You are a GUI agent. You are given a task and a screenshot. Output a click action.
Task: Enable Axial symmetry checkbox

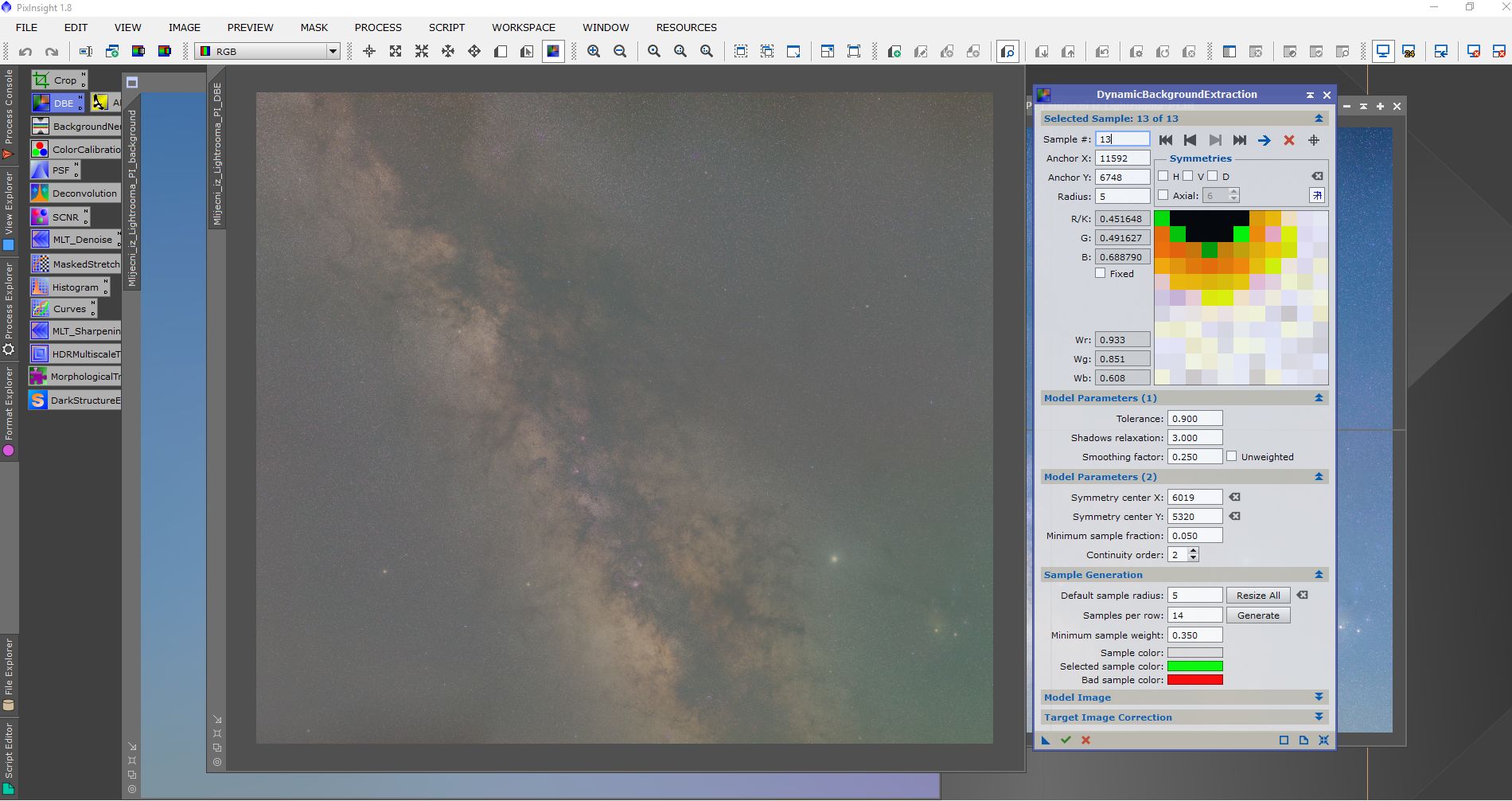1163,195
